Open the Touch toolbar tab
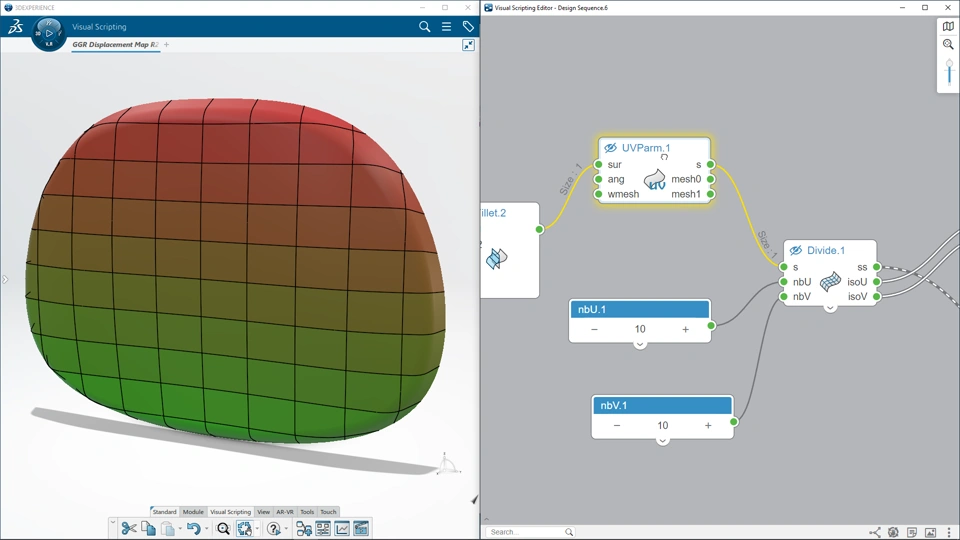 tap(328, 512)
